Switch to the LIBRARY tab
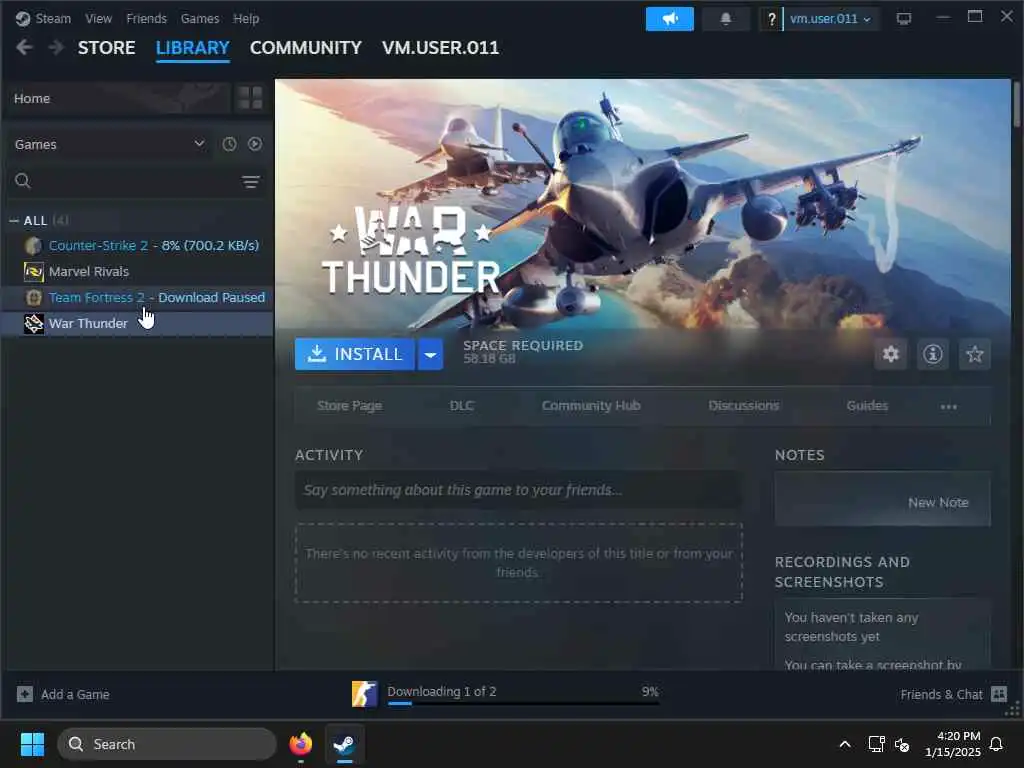 [x=193, y=48]
